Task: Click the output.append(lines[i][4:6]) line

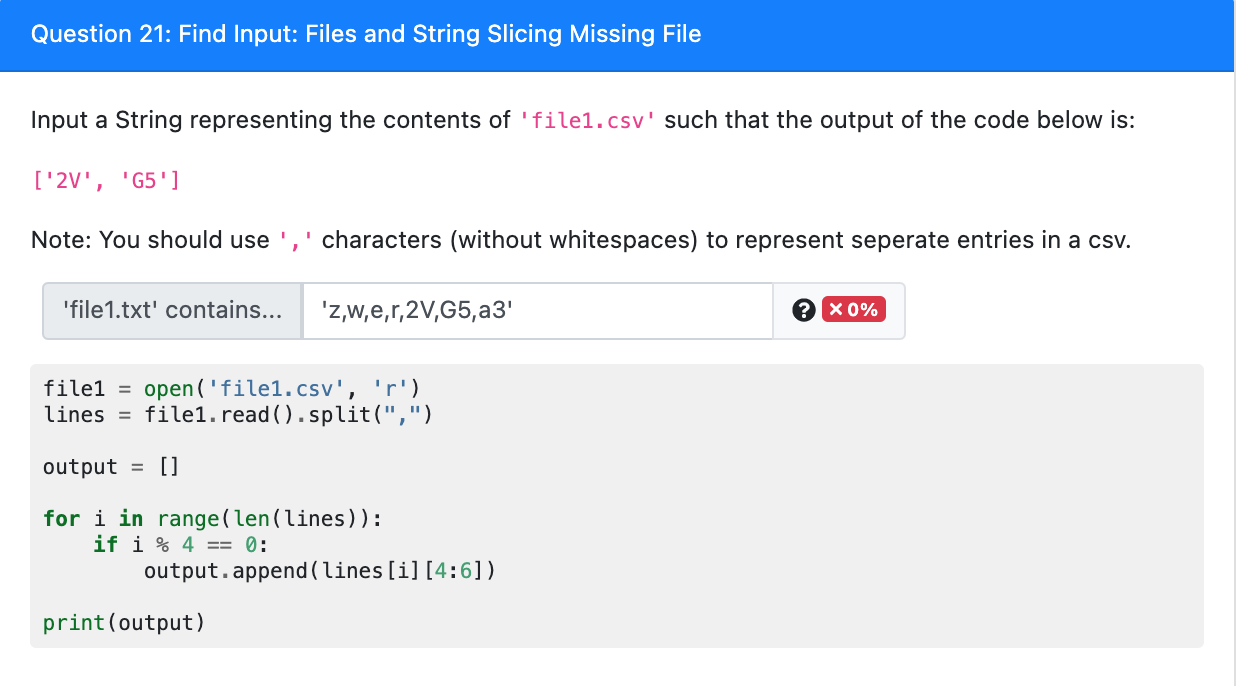Action: (x=320, y=570)
